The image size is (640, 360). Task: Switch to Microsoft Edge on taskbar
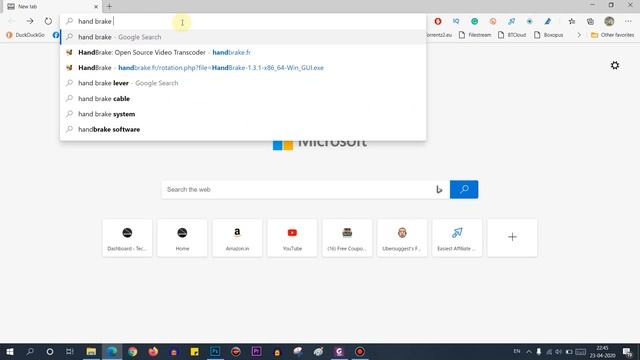(112, 351)
